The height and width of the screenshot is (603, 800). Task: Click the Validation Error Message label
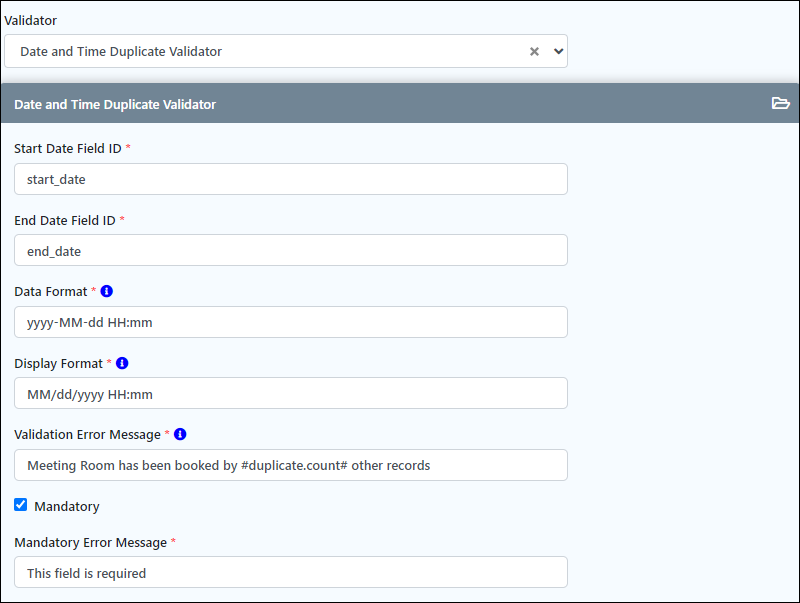click(87, 435)
